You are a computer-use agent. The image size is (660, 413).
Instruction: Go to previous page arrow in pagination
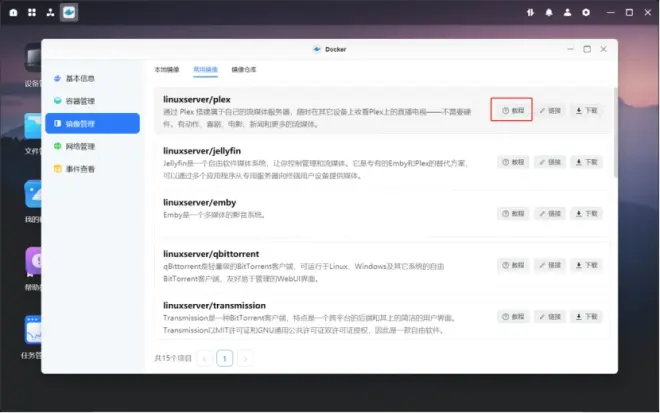[205, 359]
